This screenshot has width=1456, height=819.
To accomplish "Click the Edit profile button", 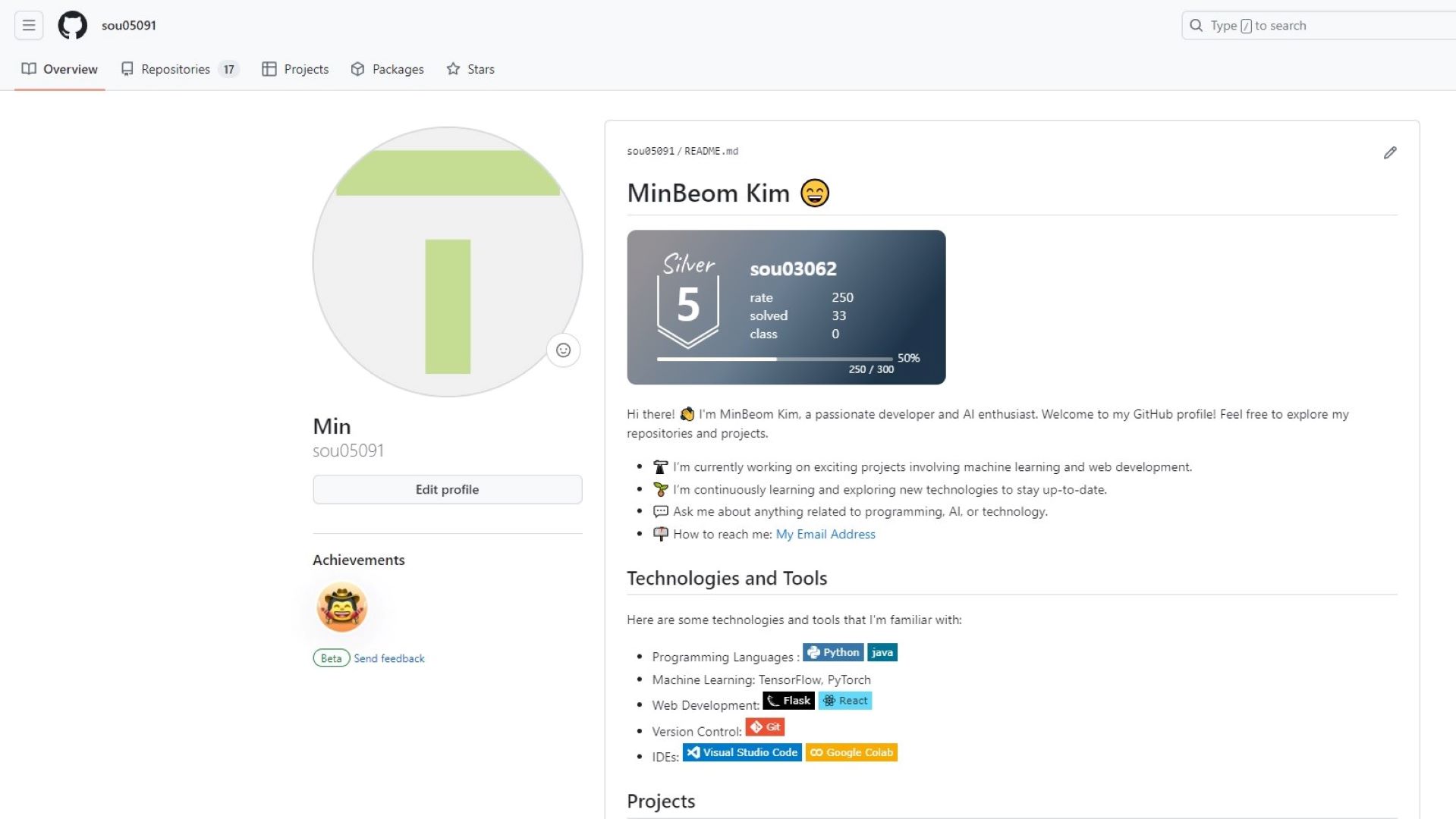I will coord(447,489).
